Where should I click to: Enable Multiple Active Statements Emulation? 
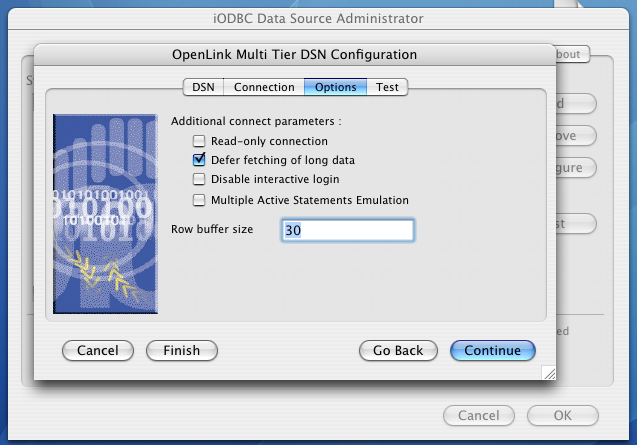[199, 200]
